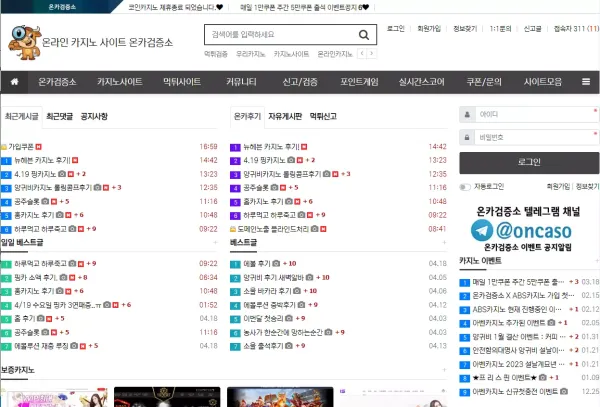Expand 보증카지노 section with plus
The height and width of the screenshot is (407, 600).
[444, 370]
